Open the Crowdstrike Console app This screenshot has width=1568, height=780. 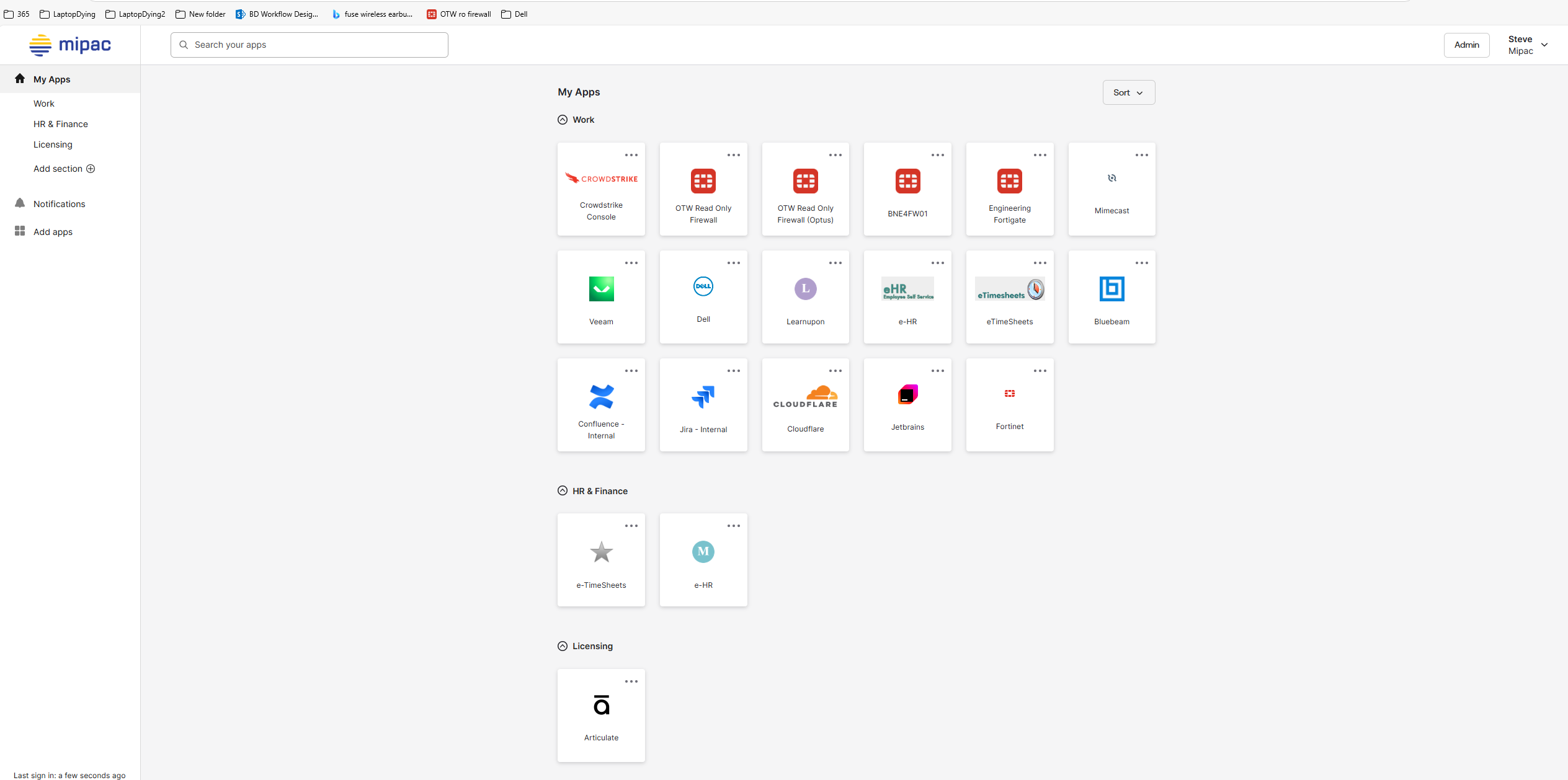tap(601, 189)
